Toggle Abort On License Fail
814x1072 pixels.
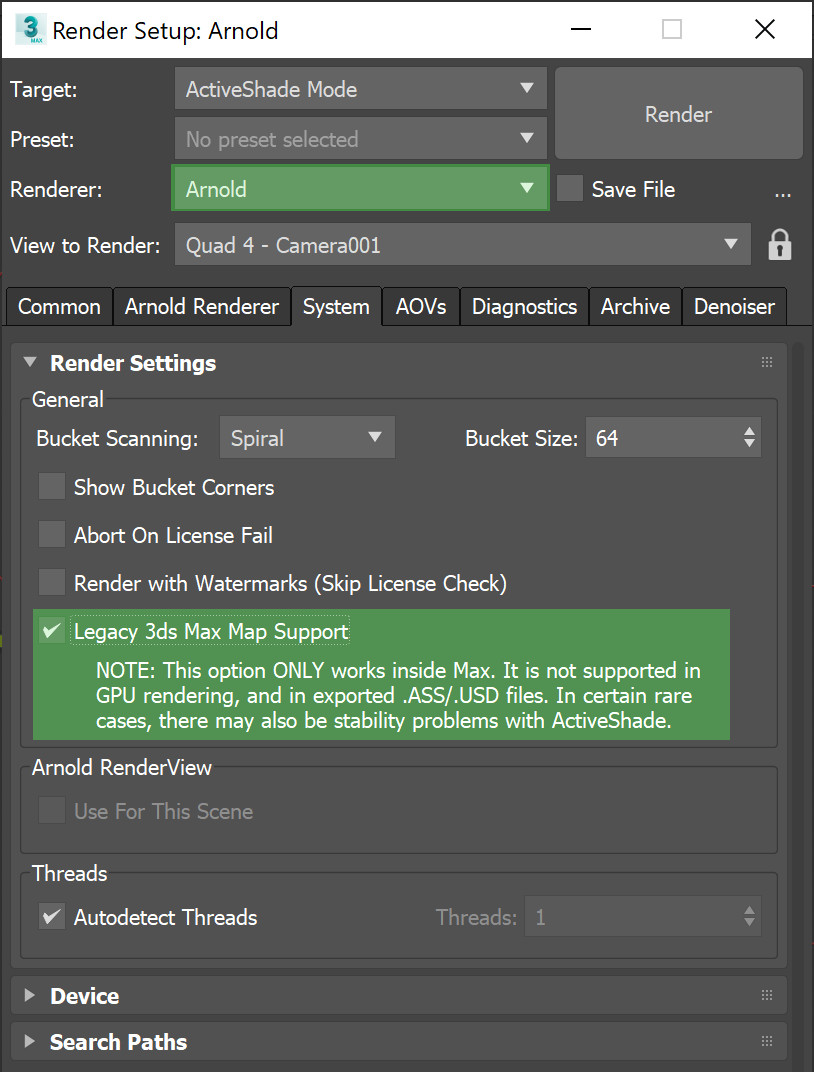coord(52,535)
